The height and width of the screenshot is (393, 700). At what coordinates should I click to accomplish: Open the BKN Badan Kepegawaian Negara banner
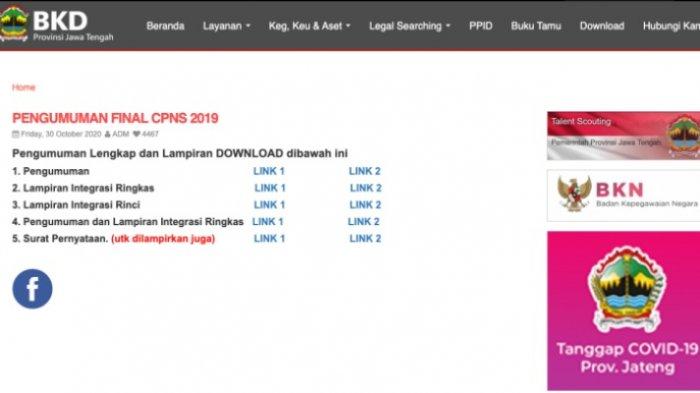[624, 195]
